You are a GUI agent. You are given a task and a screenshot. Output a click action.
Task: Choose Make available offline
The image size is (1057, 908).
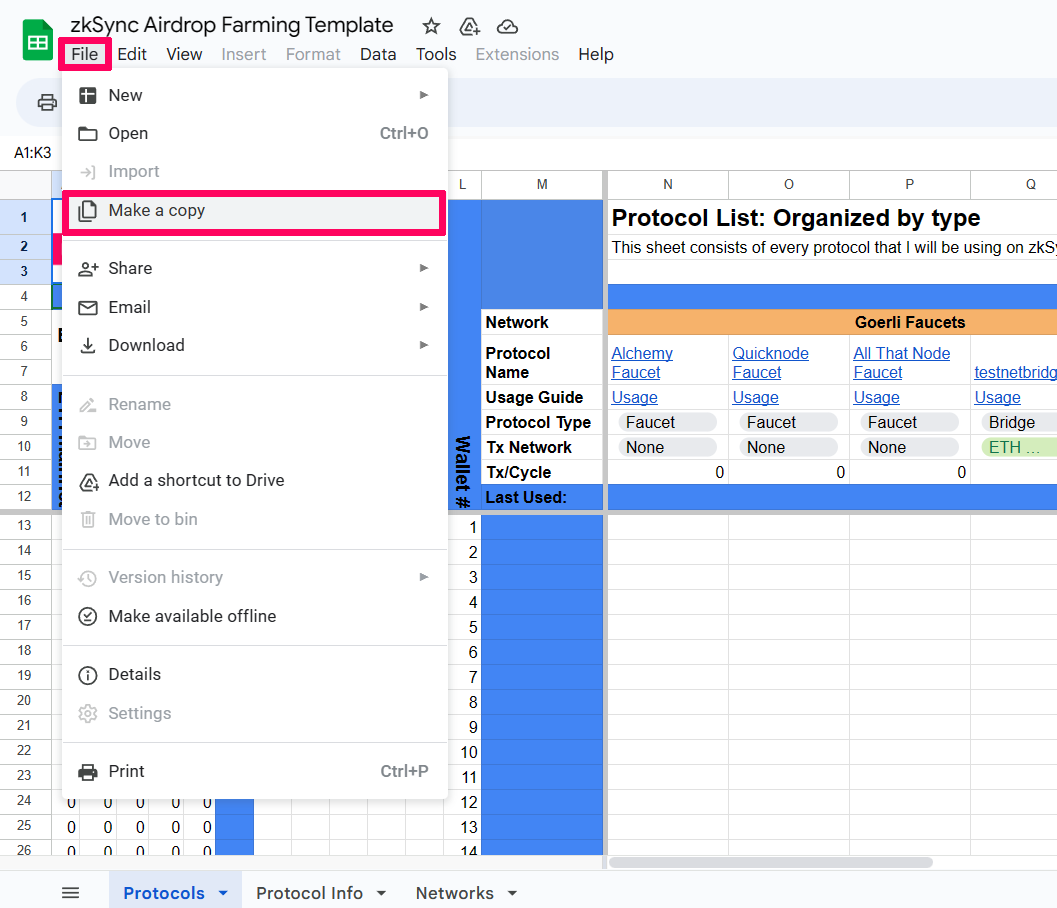pyautogui.click(x=255, y=616)
